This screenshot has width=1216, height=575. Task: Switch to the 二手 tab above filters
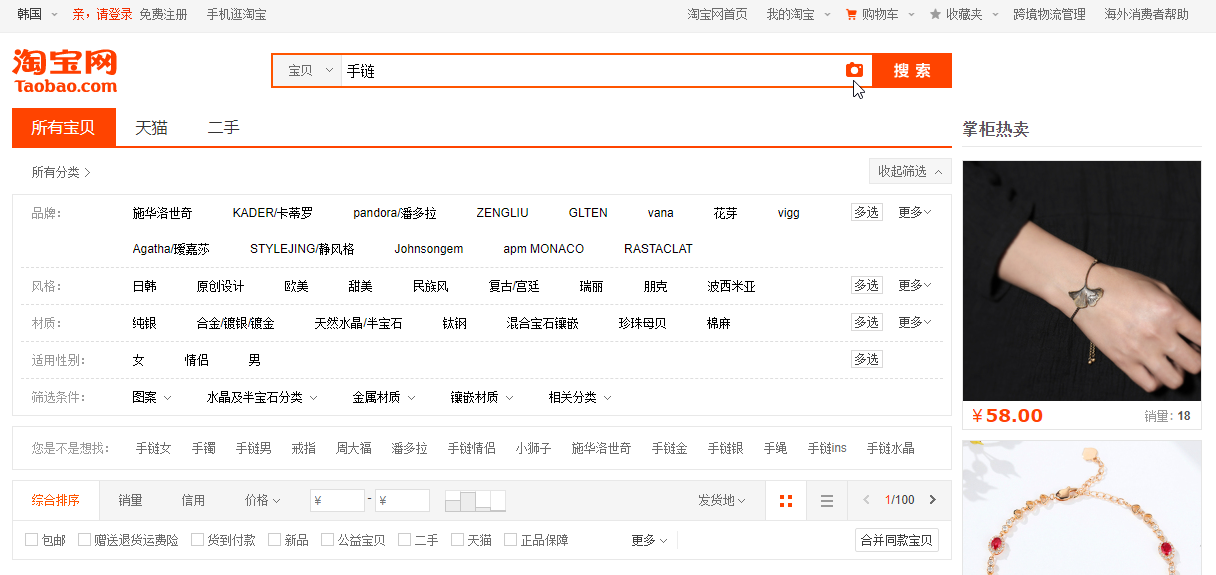[223, 127]
